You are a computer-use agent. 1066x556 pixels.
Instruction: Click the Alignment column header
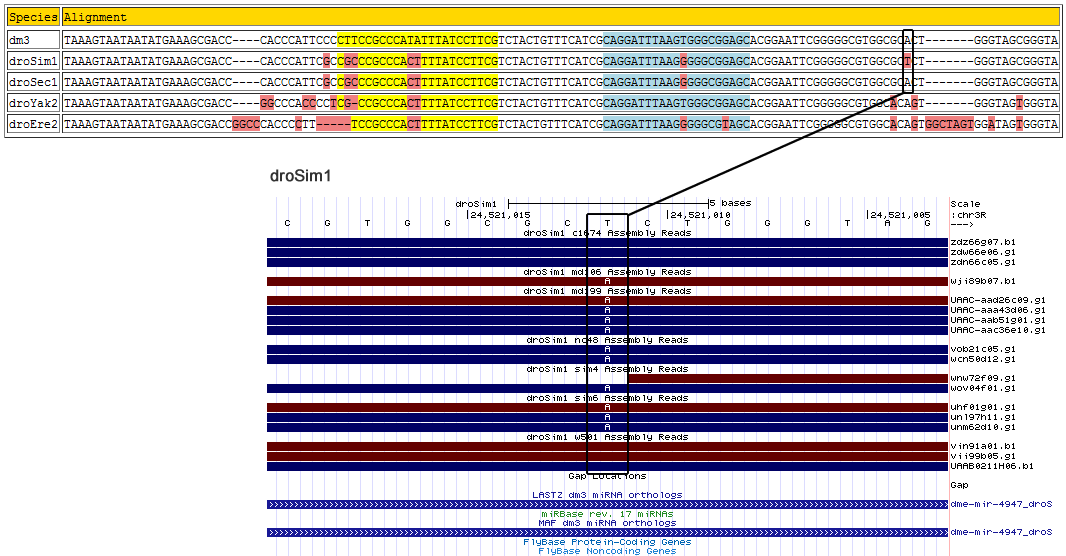96,17
